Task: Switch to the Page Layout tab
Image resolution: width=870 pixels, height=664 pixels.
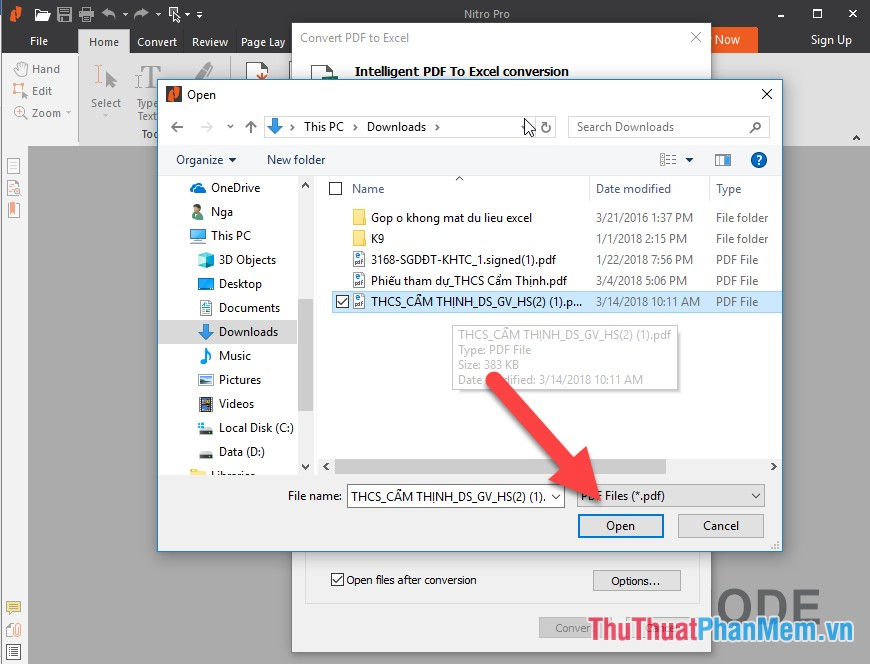Action: [263, 42]
